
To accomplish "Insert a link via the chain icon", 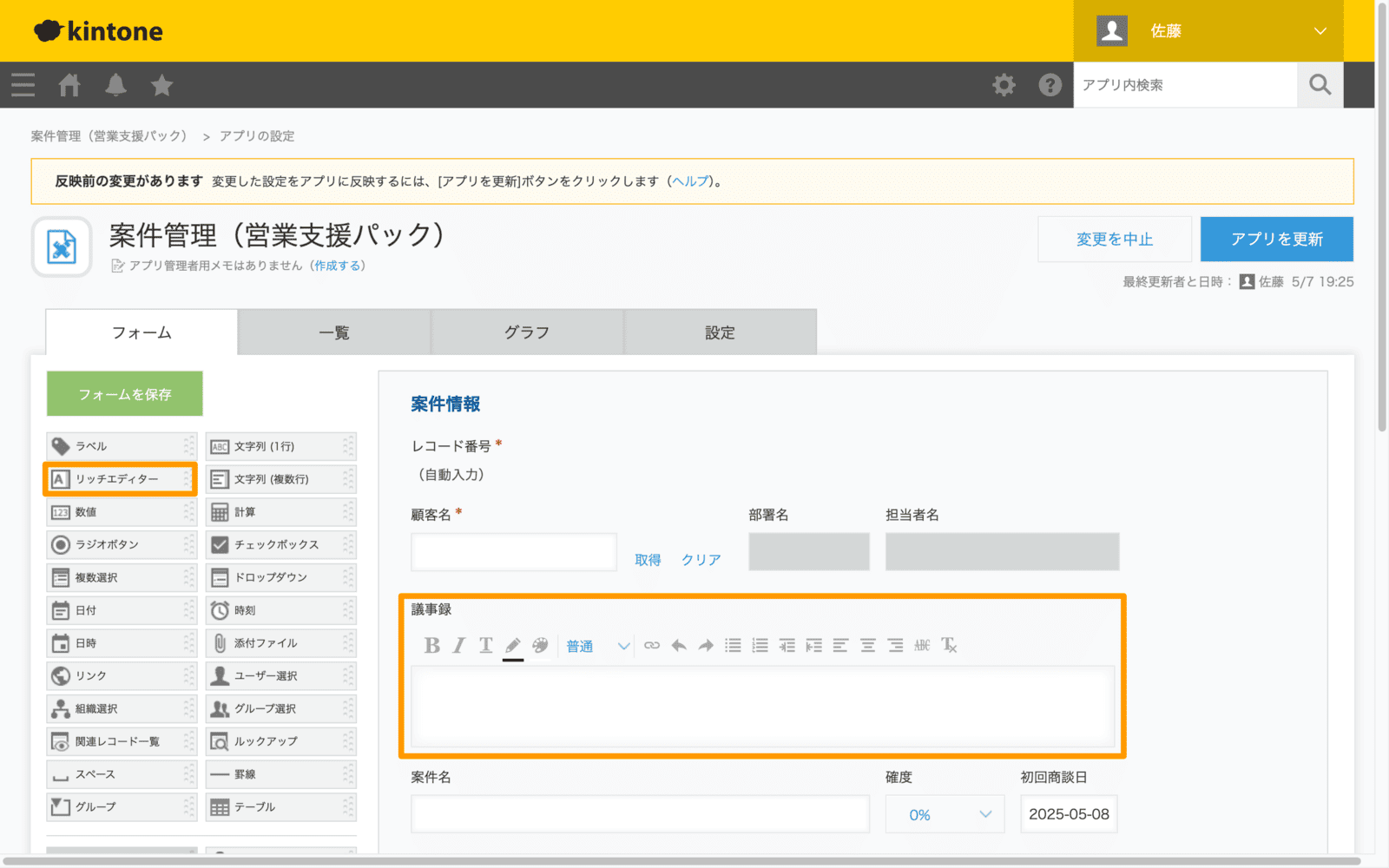I will [x=652, y=645].
